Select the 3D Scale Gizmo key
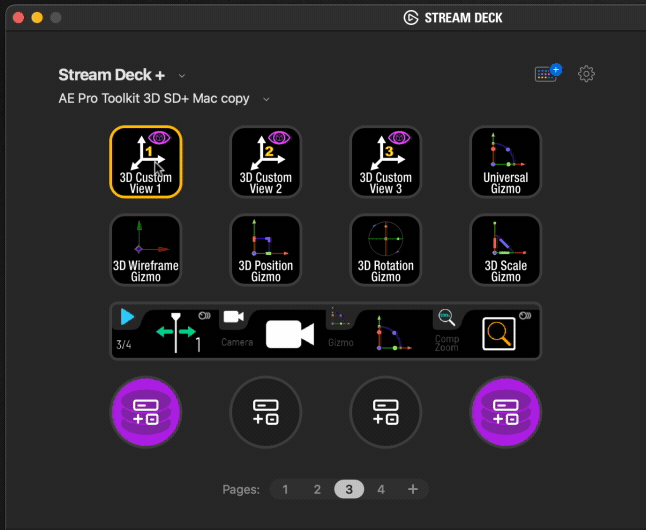This screenshot has width=646, height=530. 506,250
